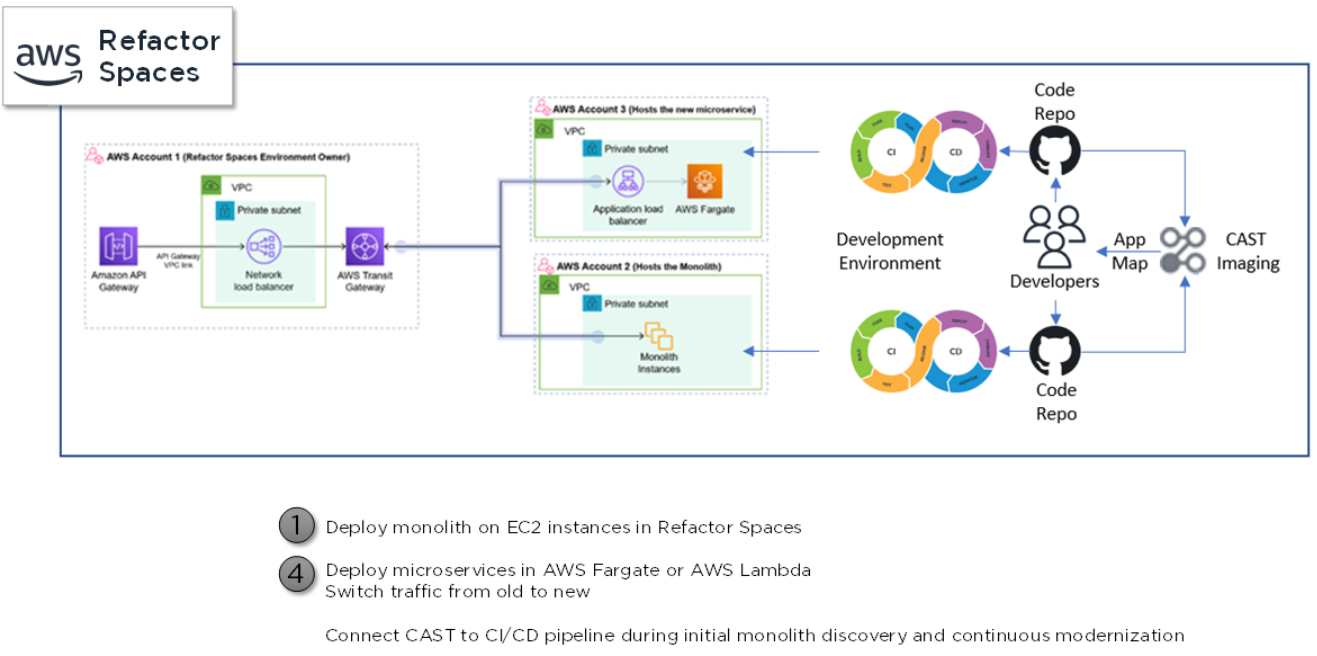Screen dimensions: 1317x656
Task: Click the user icon beside AWS Account 3 title
Action: point(542,107)
